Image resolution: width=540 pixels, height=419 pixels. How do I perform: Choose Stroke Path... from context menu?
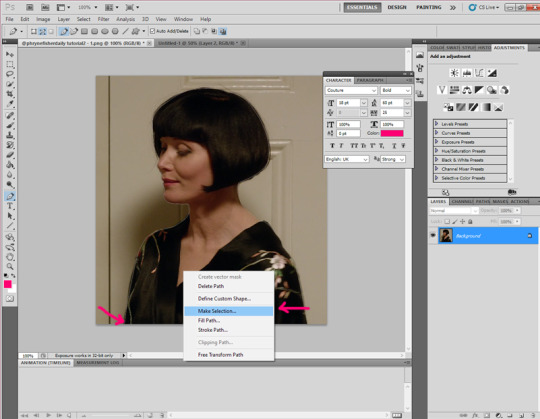tap(213, 330)
